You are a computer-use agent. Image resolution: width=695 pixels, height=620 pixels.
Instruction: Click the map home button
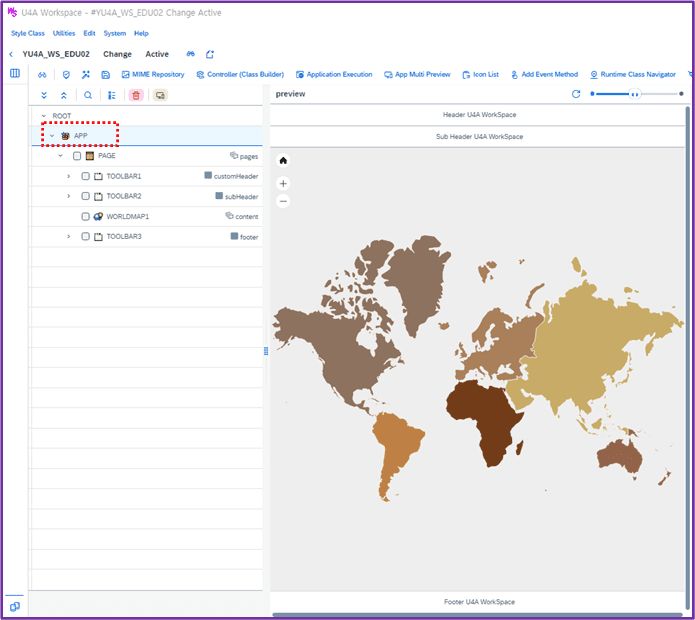point(283,160)
